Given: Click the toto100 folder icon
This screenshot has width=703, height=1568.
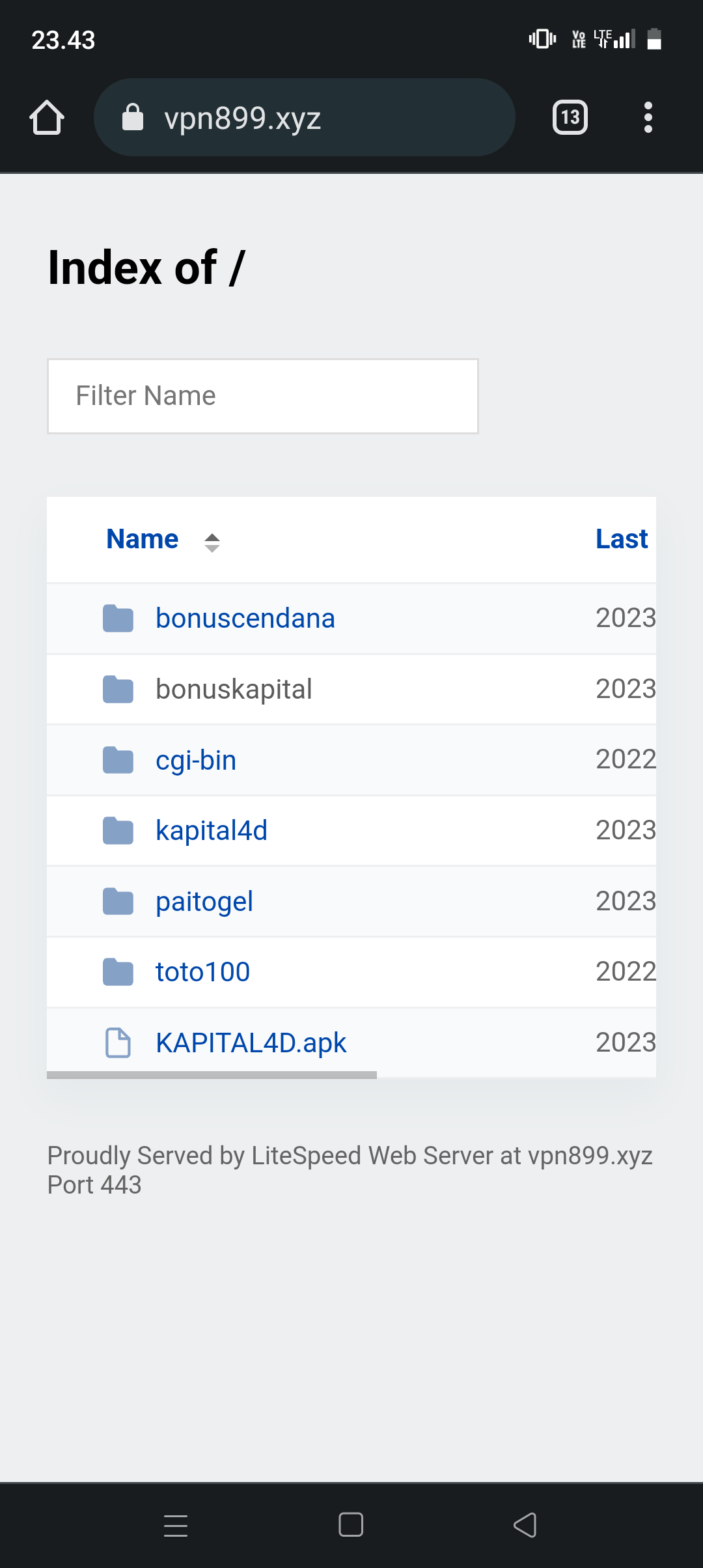Looking at the screenshot, I should tap(118, 972).
